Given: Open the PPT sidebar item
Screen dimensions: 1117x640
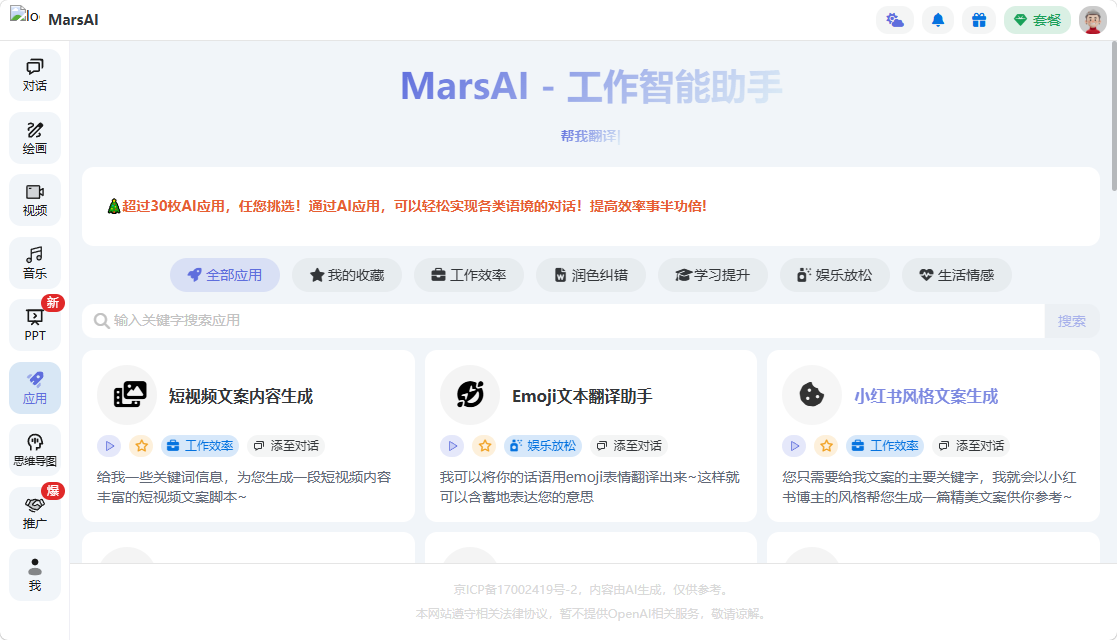Looking at the screenshot, I should pos(35,325).
